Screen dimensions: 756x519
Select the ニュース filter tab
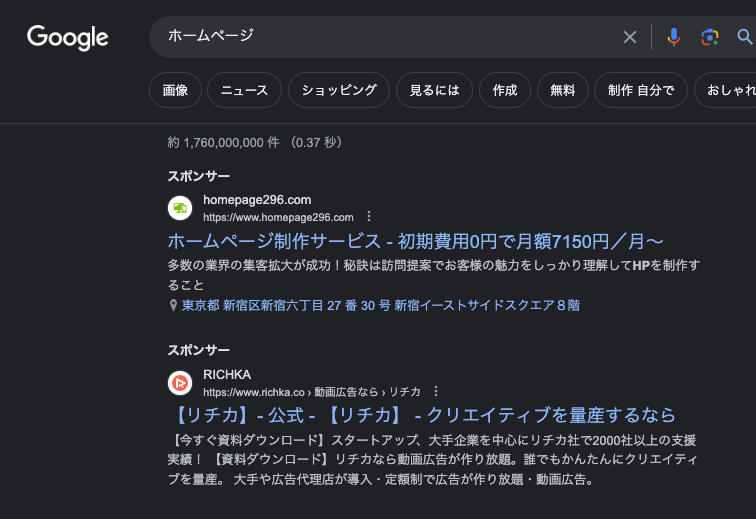pos(245,90)
